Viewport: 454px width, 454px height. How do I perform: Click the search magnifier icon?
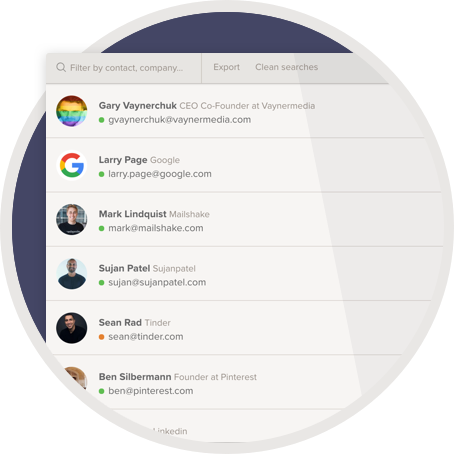pyautogui.click(x=61, y=67)
